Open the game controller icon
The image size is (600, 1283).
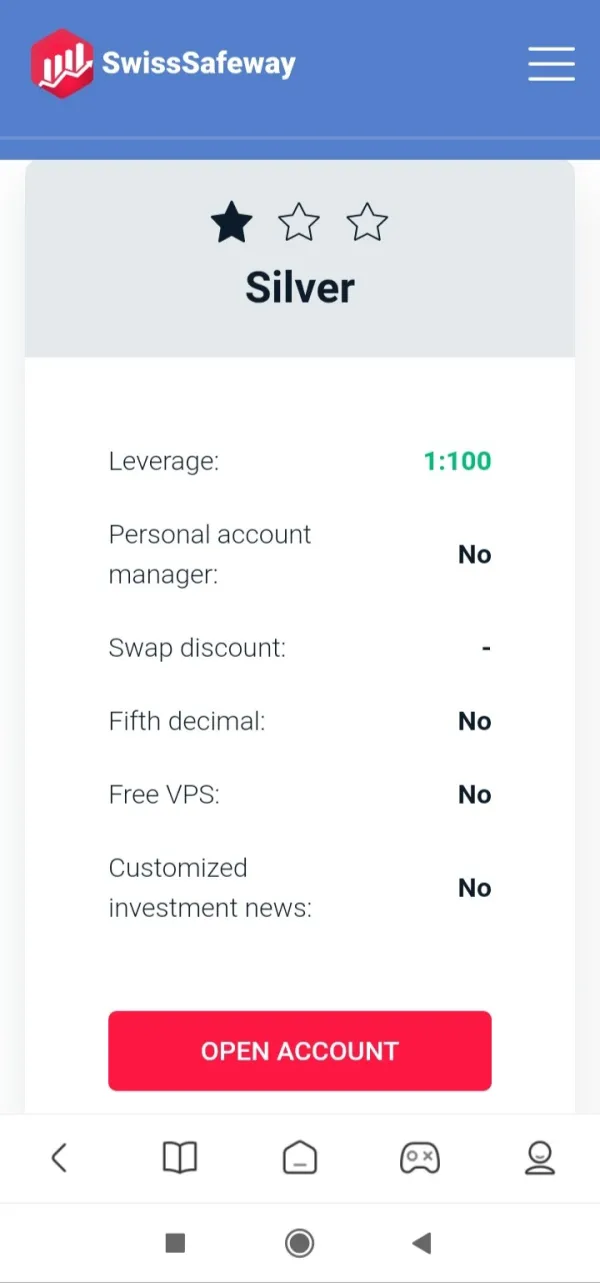(419, 1158)
